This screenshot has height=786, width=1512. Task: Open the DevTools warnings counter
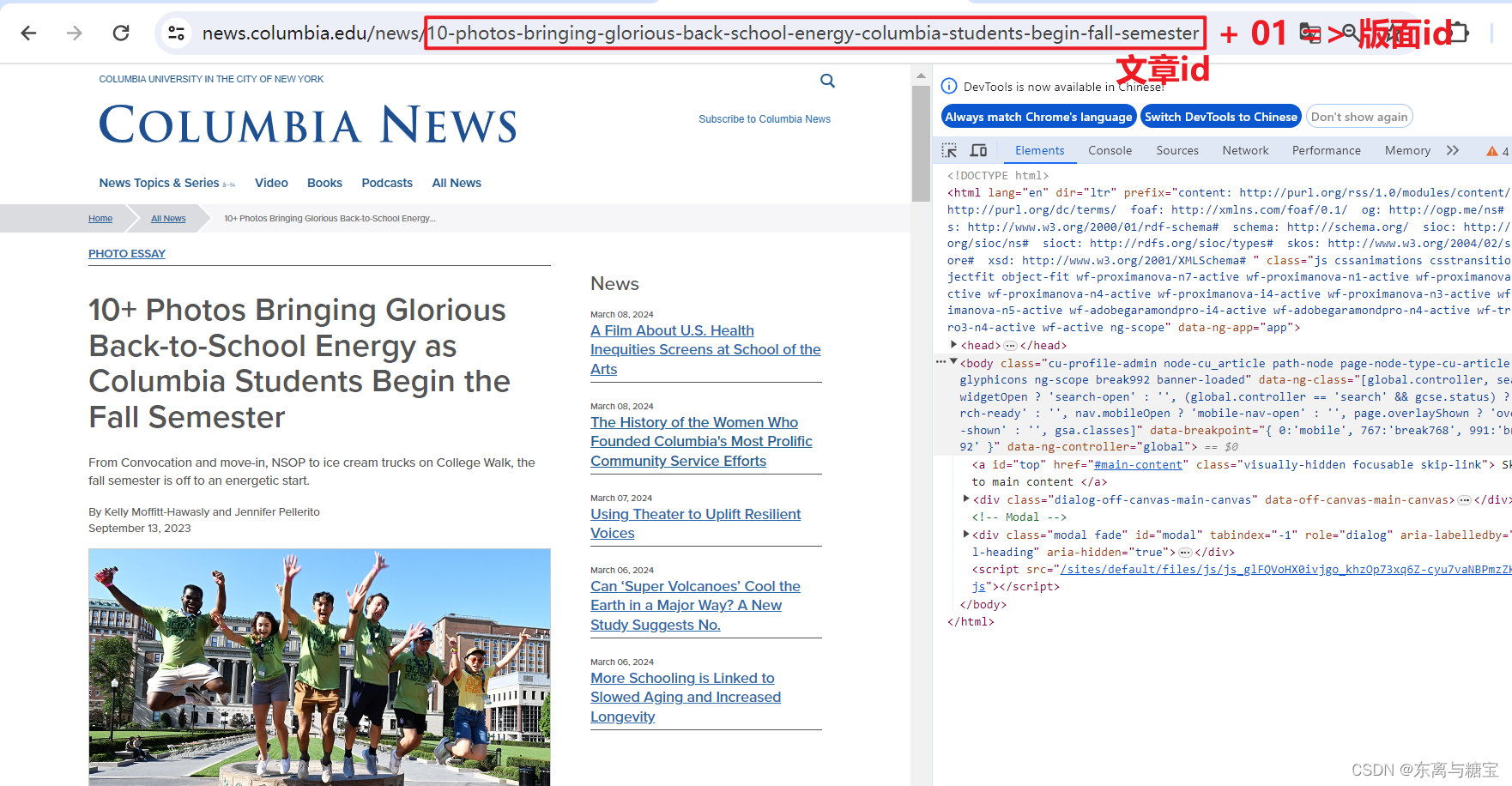1497,151
